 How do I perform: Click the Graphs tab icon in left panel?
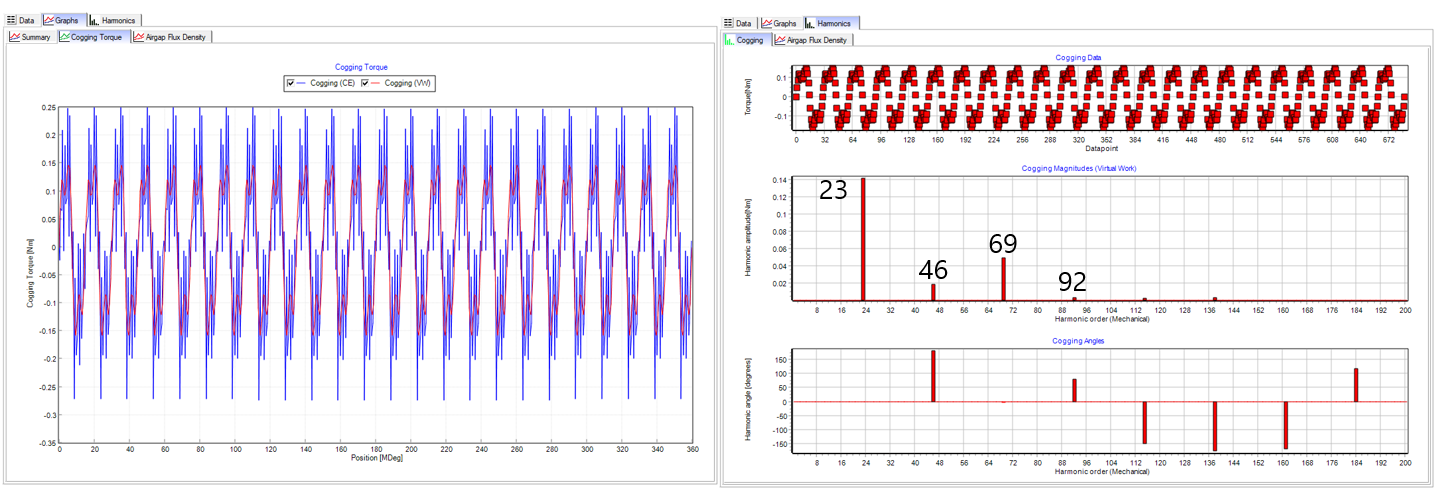point(50,20)
